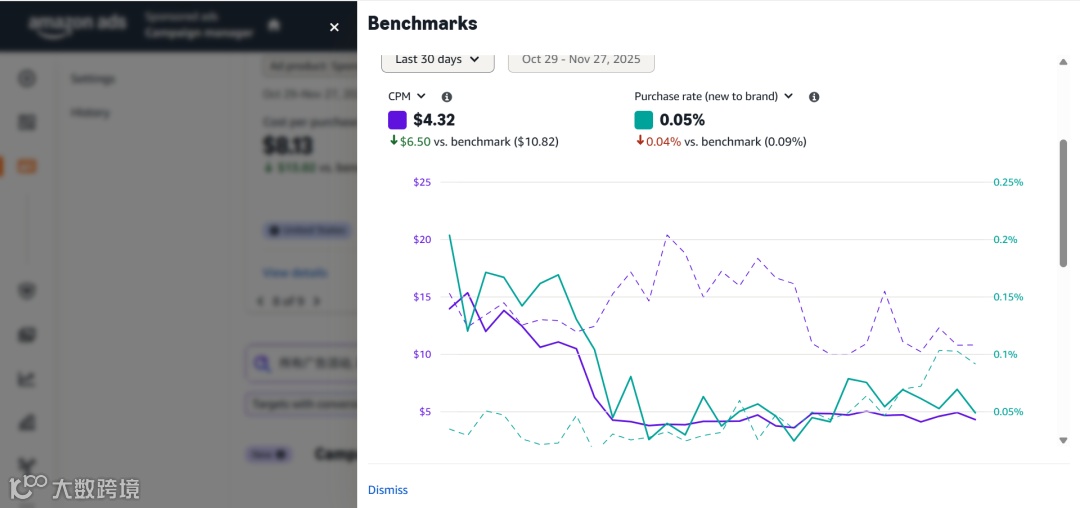Screen dimensions: 1080x508
Task: Close the Benchmarks panel with the X
Action: click(x=334, y=28)
